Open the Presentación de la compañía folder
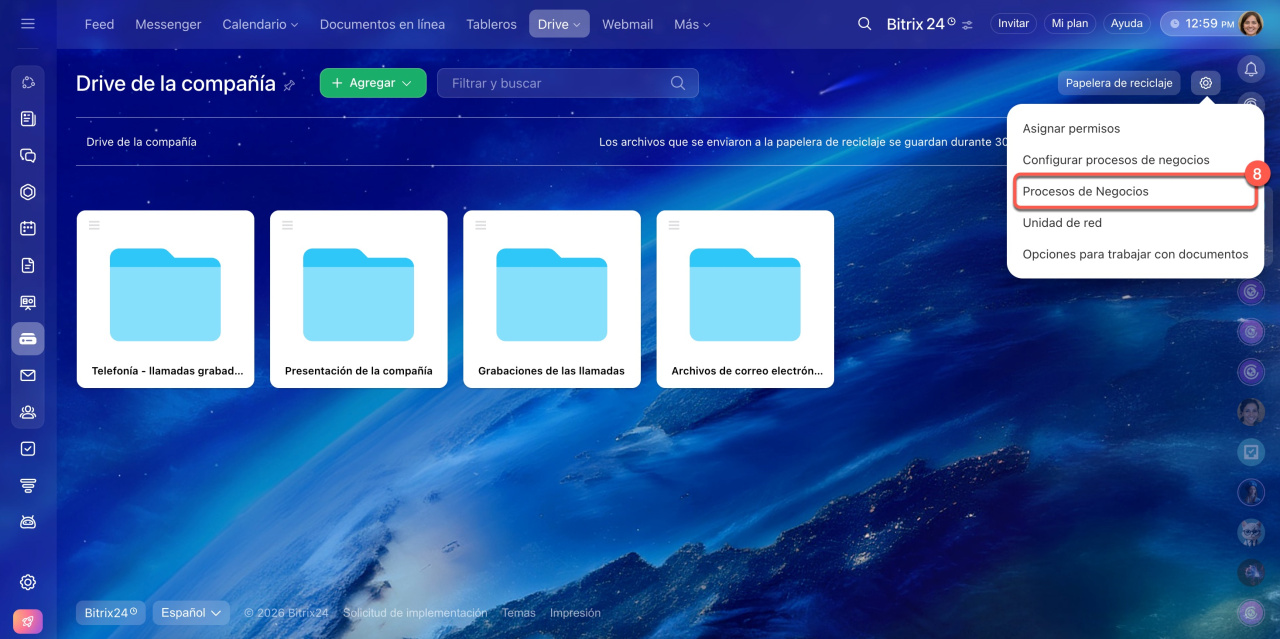Viewport: 1280px width, 639px height. (x=358, y=298)
